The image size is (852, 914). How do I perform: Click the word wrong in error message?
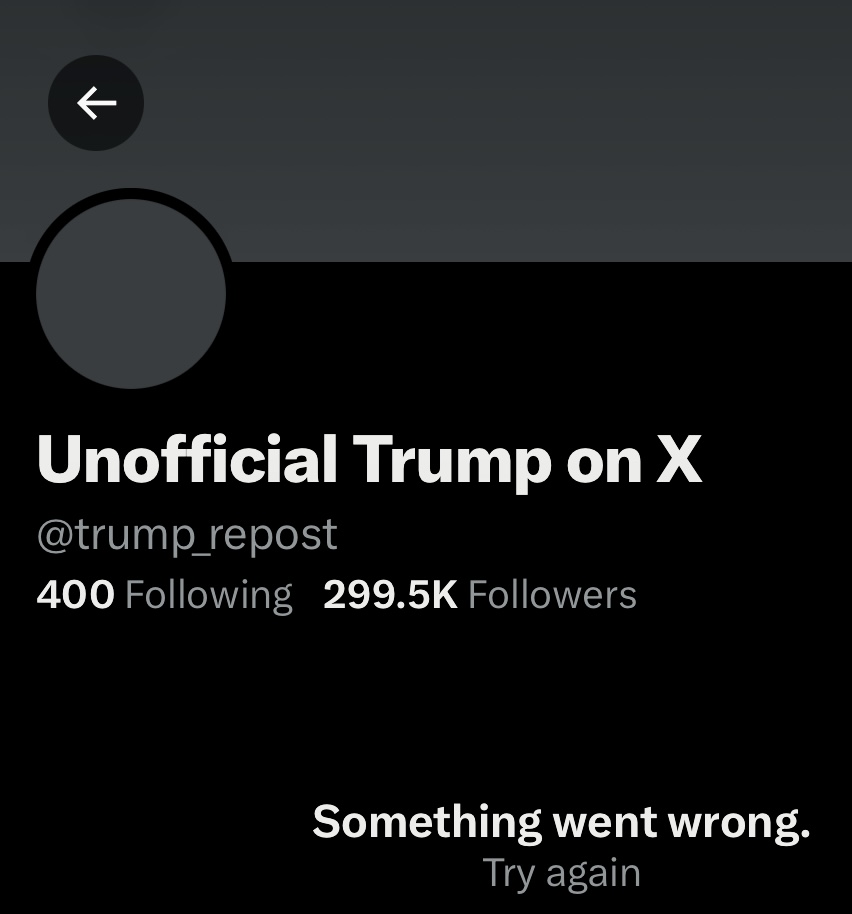tap(738, 824)
